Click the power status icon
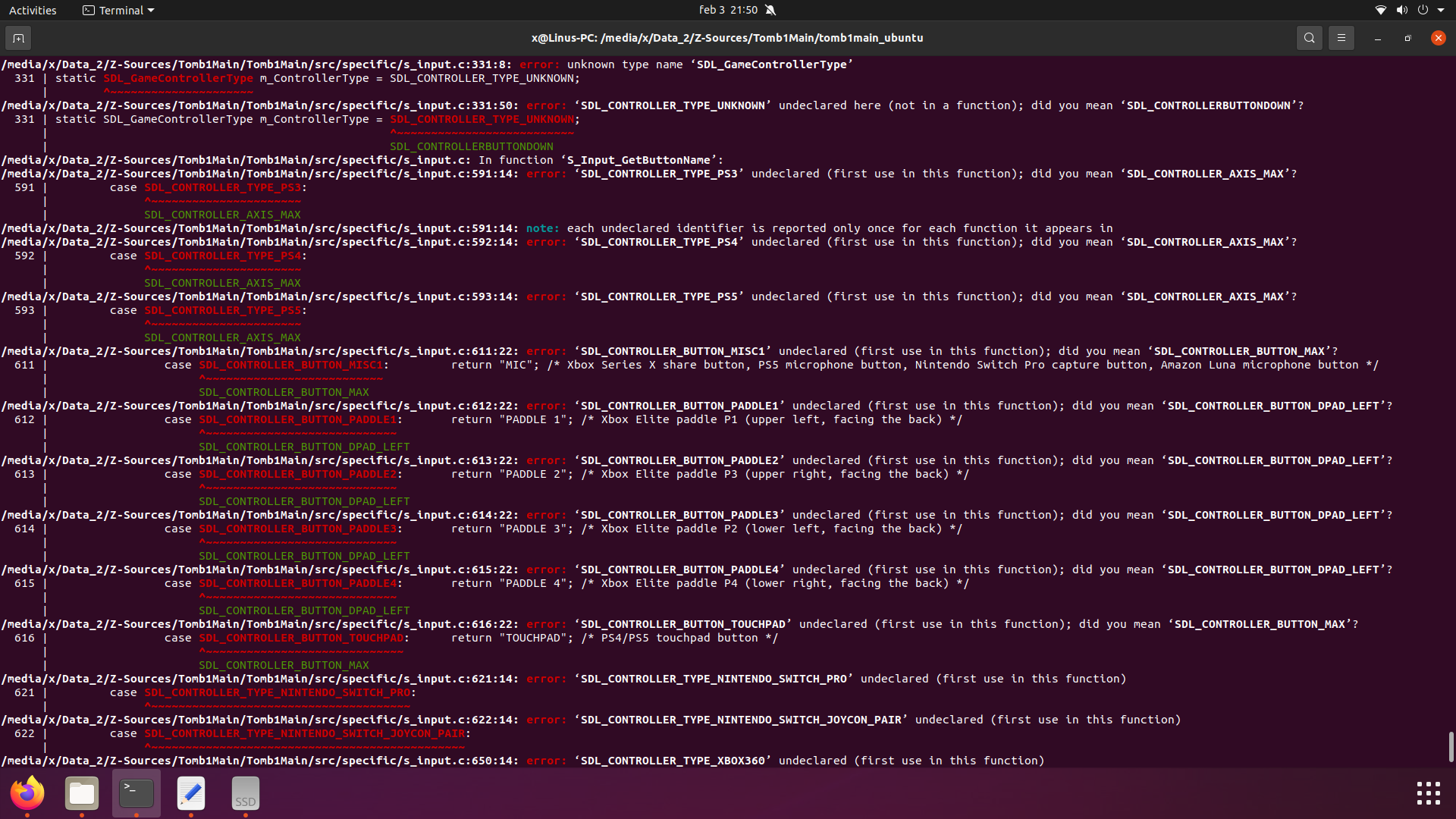 (x=1422, y=10)
